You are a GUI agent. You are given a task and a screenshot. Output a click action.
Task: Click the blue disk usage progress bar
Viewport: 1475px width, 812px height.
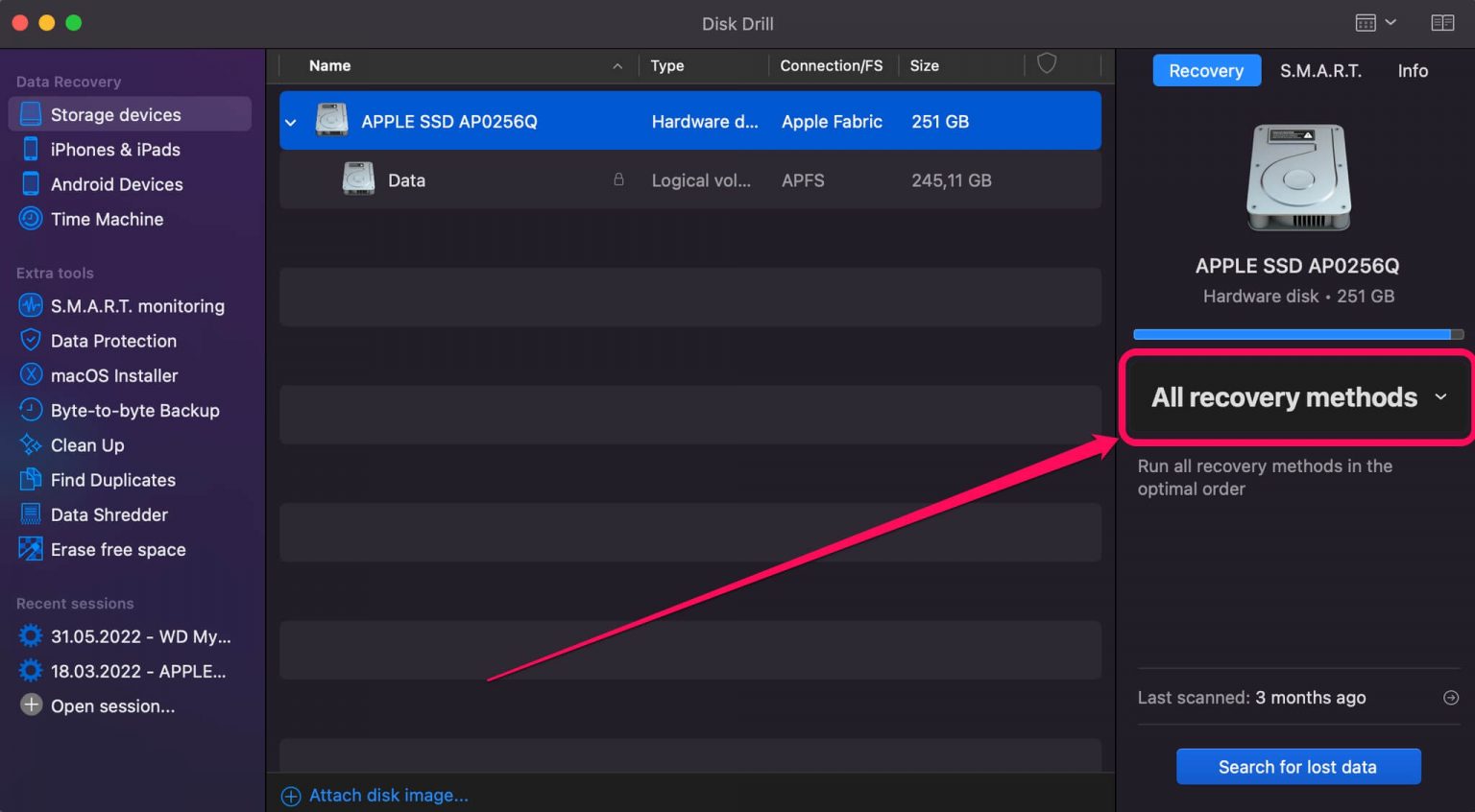pyautogui.click(x=1292, y=334)
